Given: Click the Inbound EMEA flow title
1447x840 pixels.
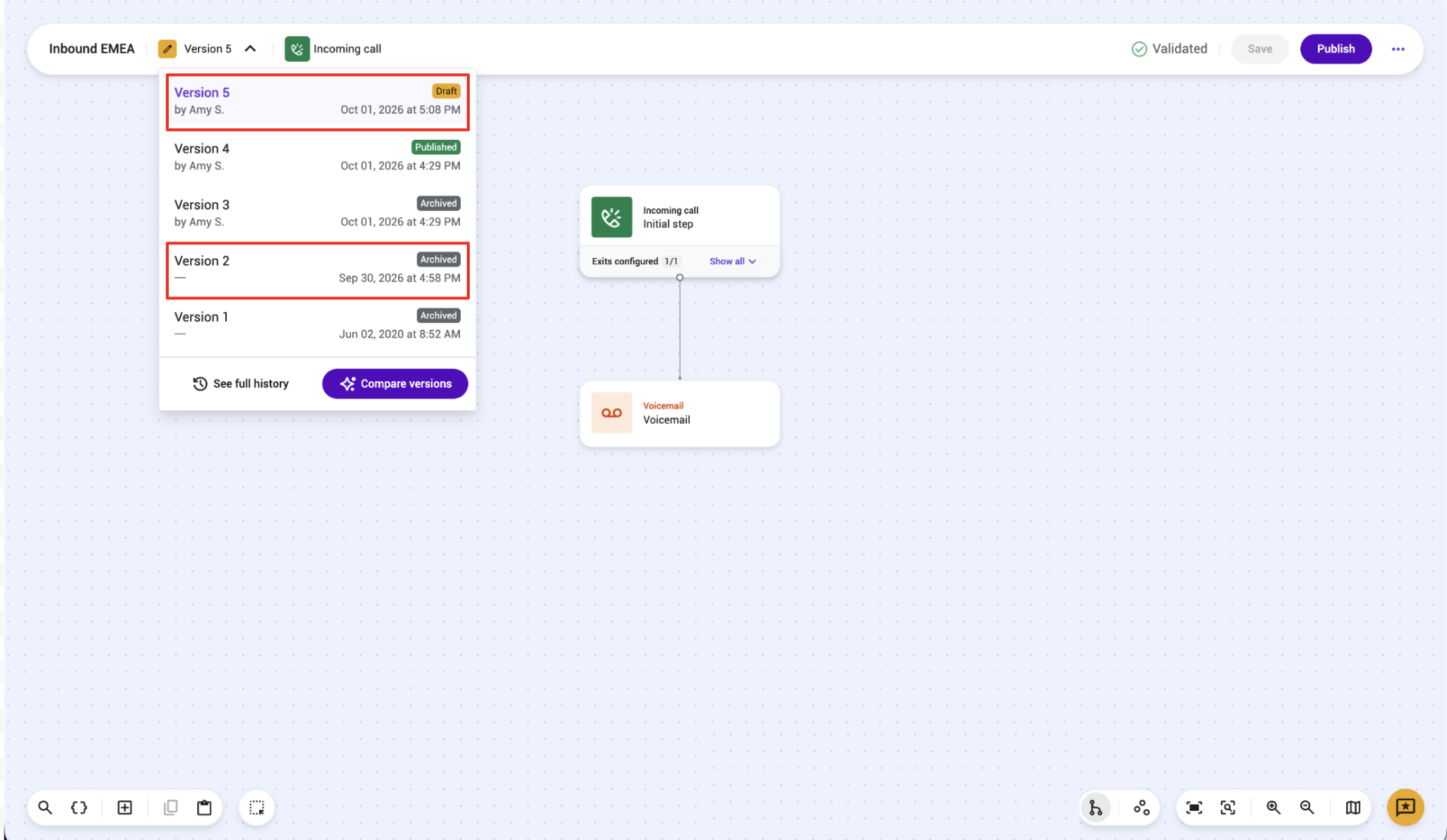Looking at the screenshot, I should click(x=92, y=49).
